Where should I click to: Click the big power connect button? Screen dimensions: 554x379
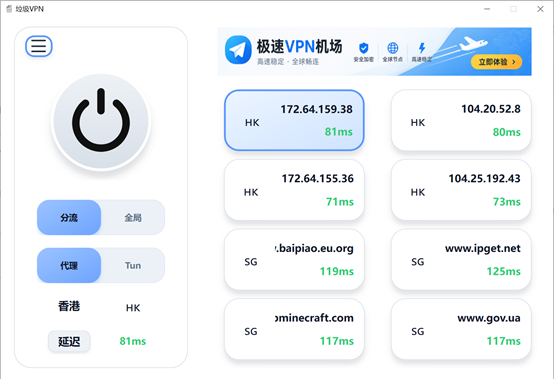pyautogui.click(x=101, y=122)
